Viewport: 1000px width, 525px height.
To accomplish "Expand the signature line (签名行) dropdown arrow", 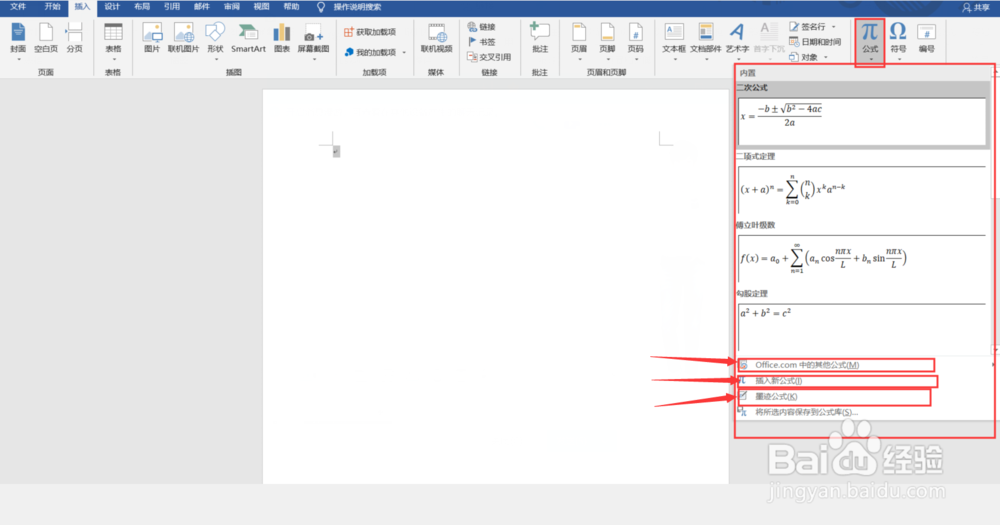I will 834,27.
